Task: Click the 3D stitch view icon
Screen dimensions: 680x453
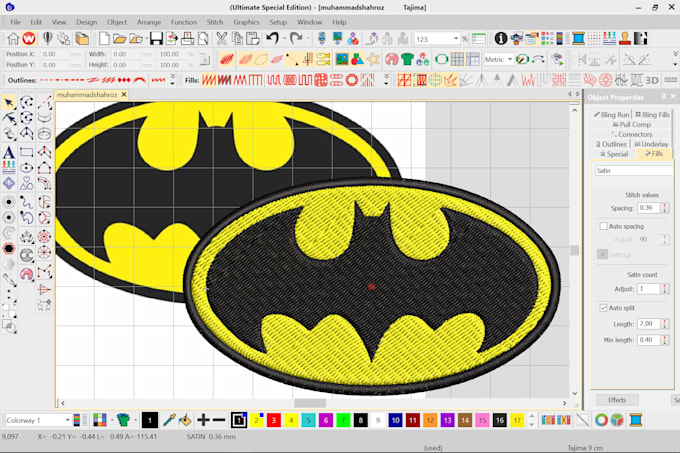Action: click(652, 80)
